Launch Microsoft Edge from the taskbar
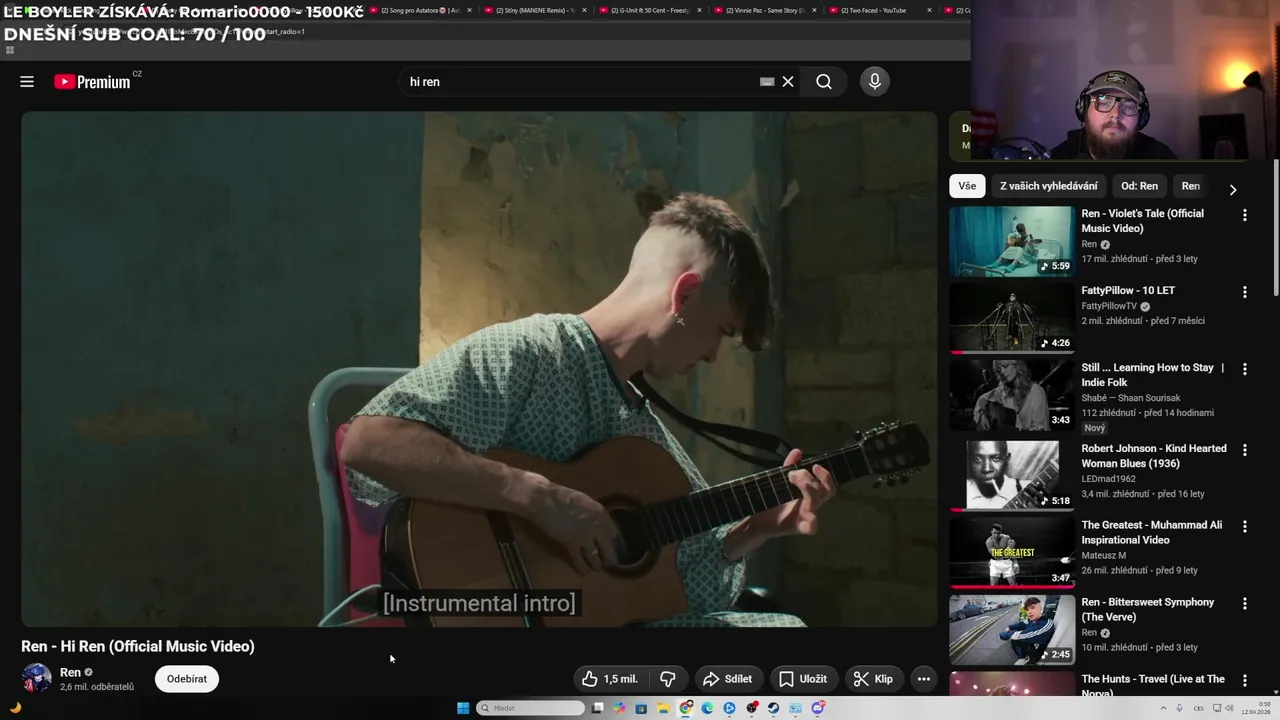1280x720 pixels. (x=707, y=708)
